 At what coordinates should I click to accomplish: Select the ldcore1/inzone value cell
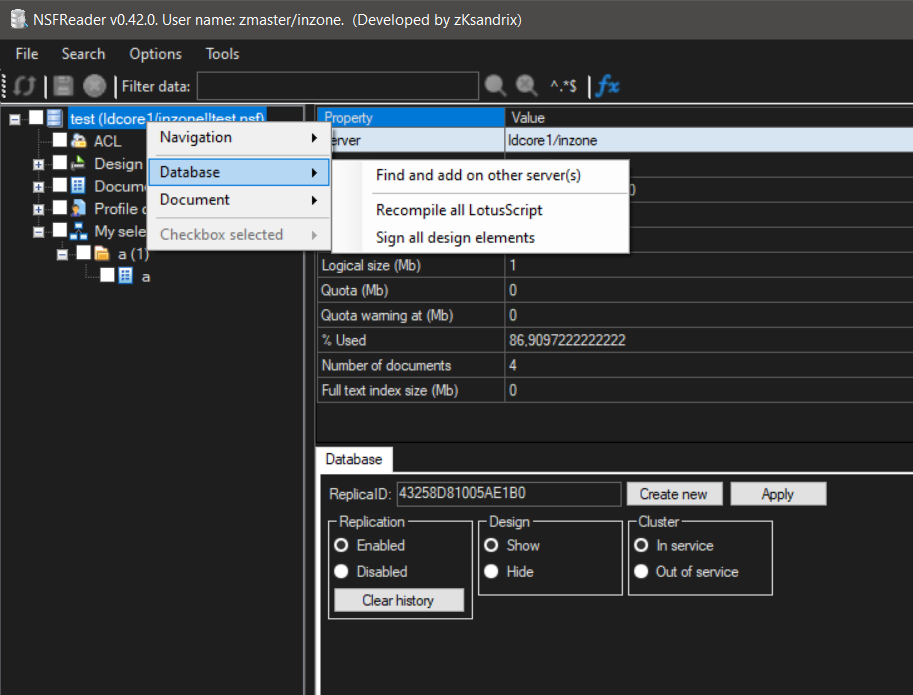coord(709,140)
